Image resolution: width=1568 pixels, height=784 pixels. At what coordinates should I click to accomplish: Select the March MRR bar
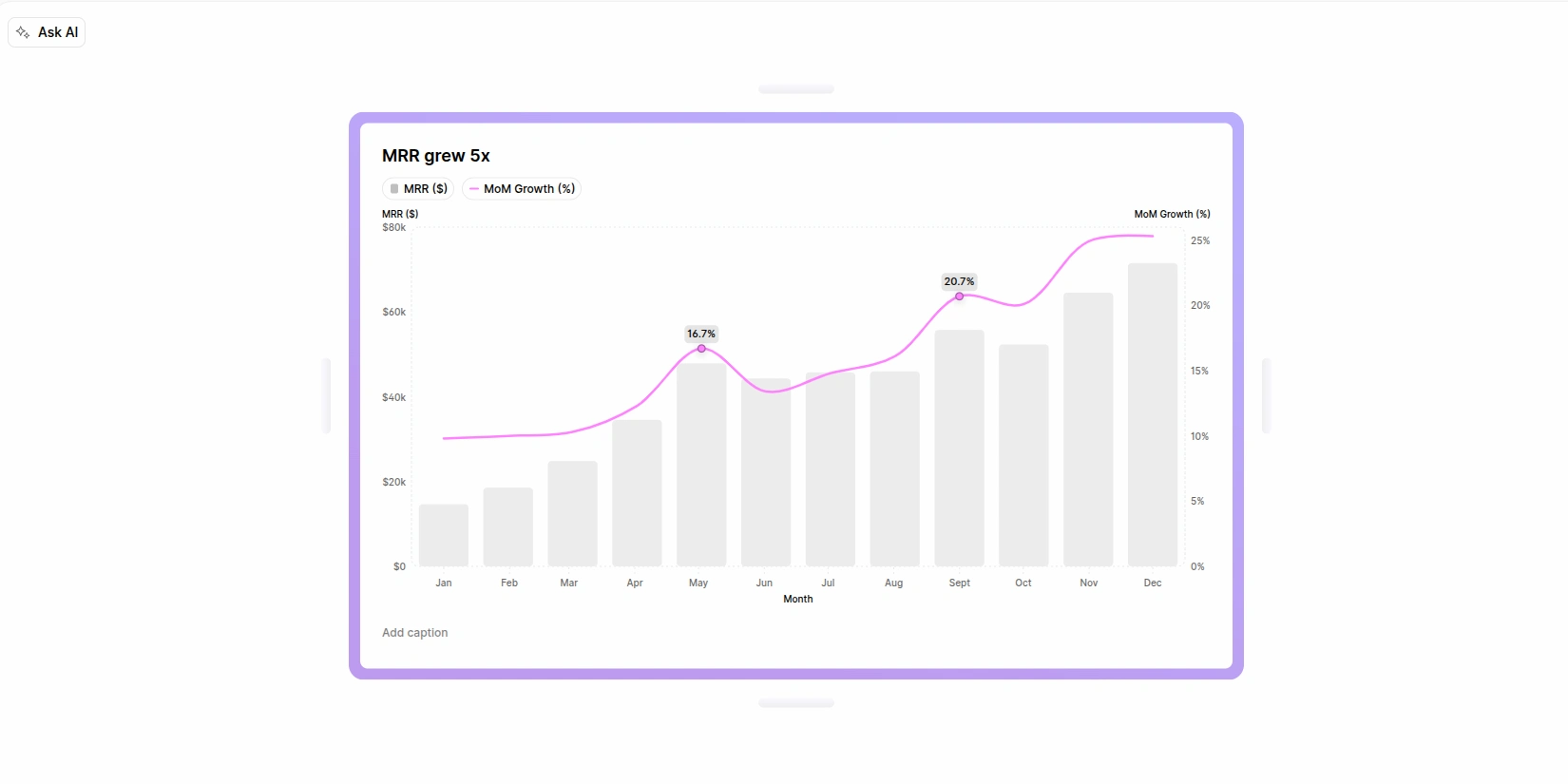pyautogui.click(x=572, y=514)
